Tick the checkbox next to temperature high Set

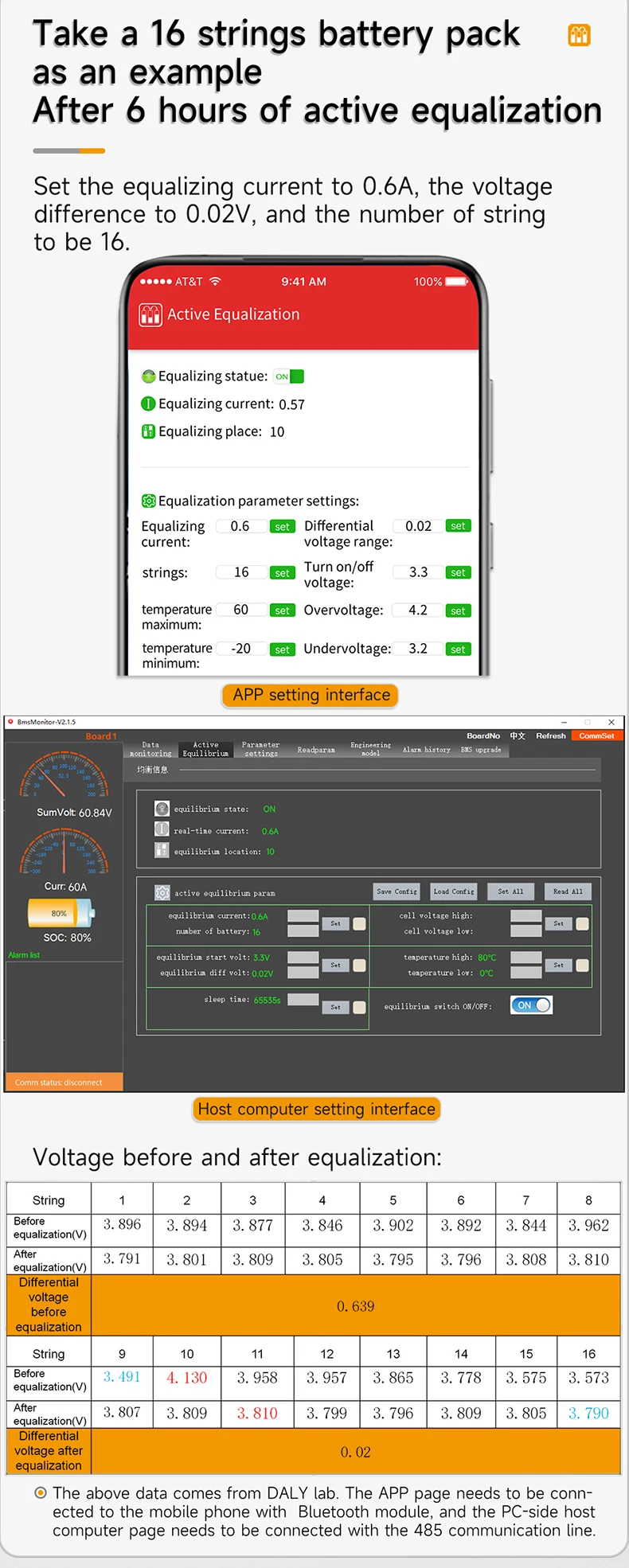(x=582, y=965)
